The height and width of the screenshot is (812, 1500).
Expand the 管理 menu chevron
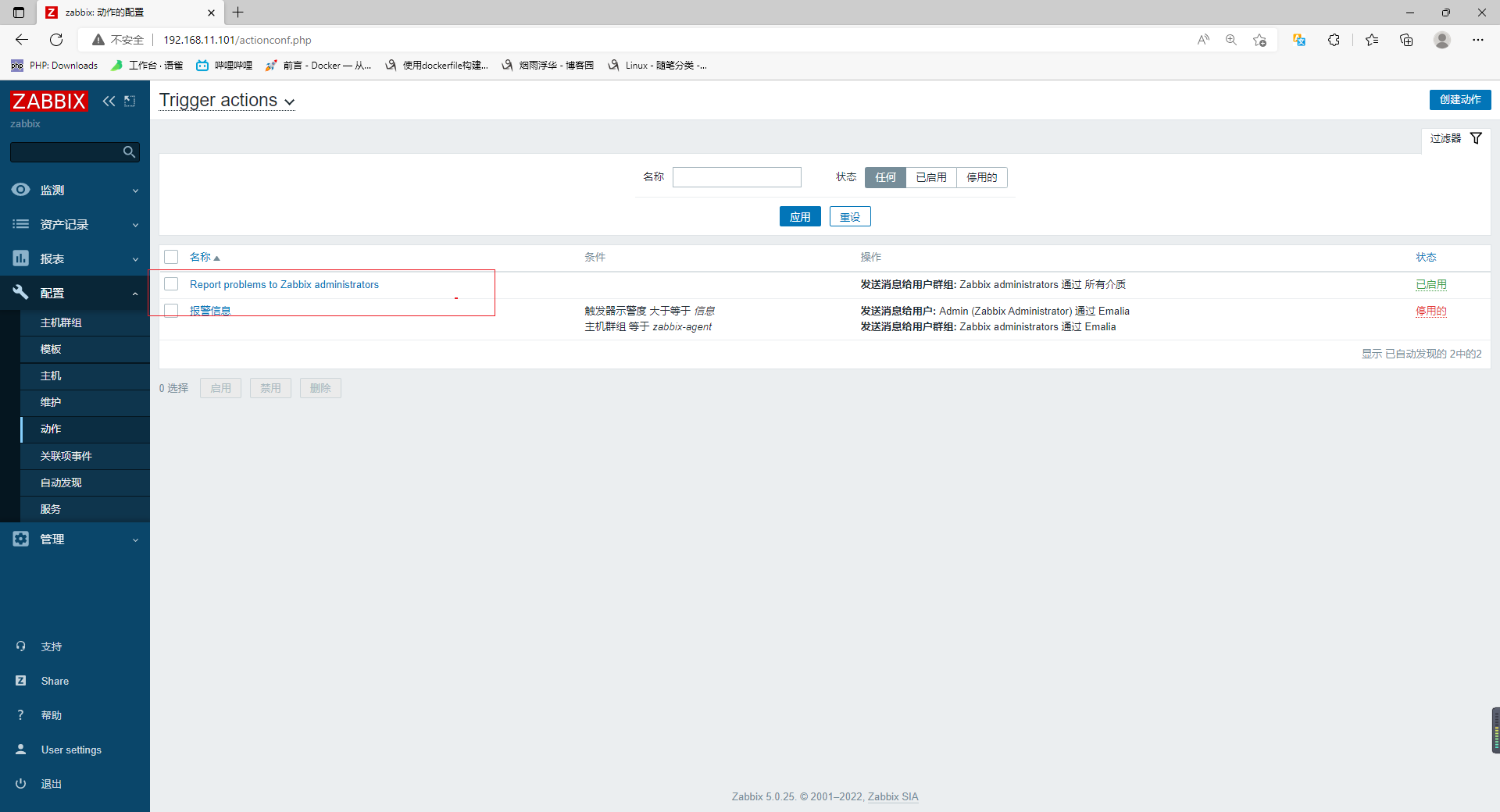pos(135,540)
